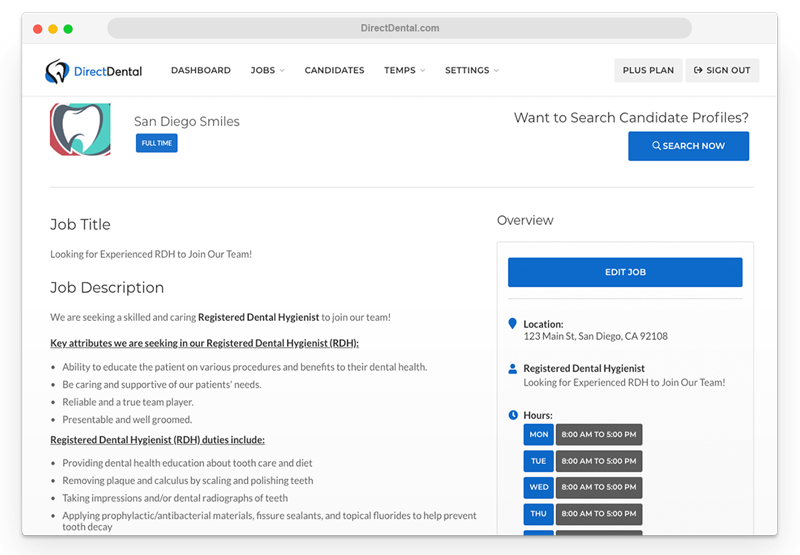The image size is (800, 555).
Task: Click the 'Removing plaque and calculus' bullet
Action: (x=188, y=481)
